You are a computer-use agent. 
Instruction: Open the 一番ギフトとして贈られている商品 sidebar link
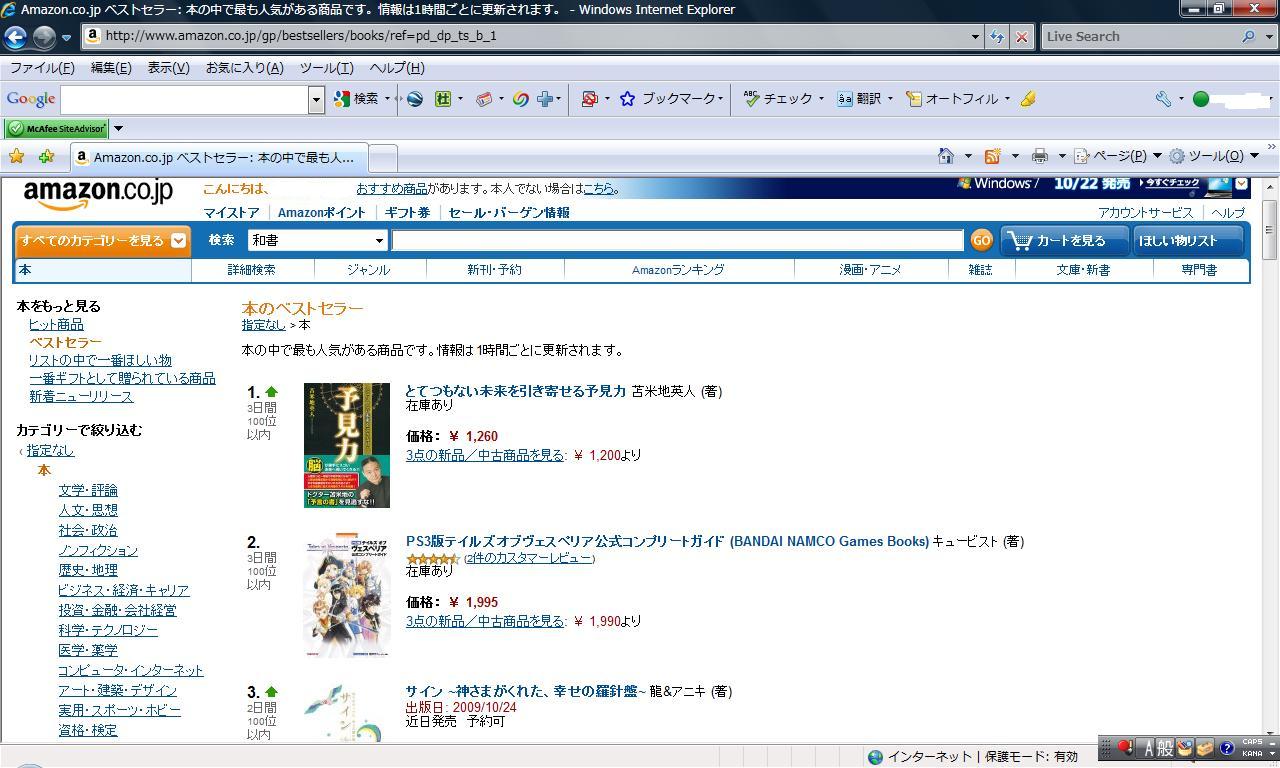(x=122, y=378)
